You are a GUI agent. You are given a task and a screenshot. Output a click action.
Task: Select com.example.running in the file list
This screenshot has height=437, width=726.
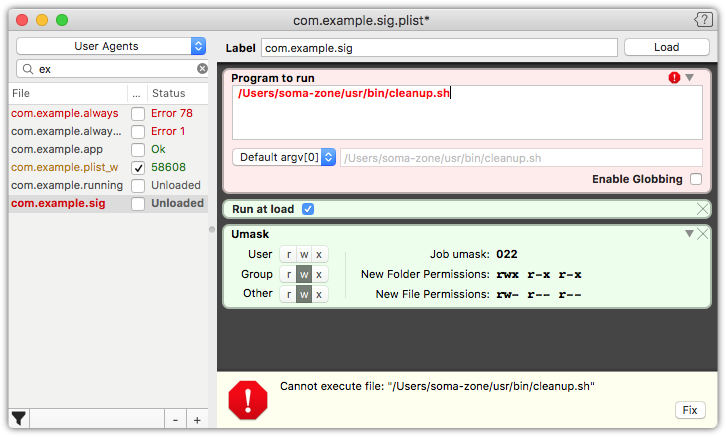67,185
